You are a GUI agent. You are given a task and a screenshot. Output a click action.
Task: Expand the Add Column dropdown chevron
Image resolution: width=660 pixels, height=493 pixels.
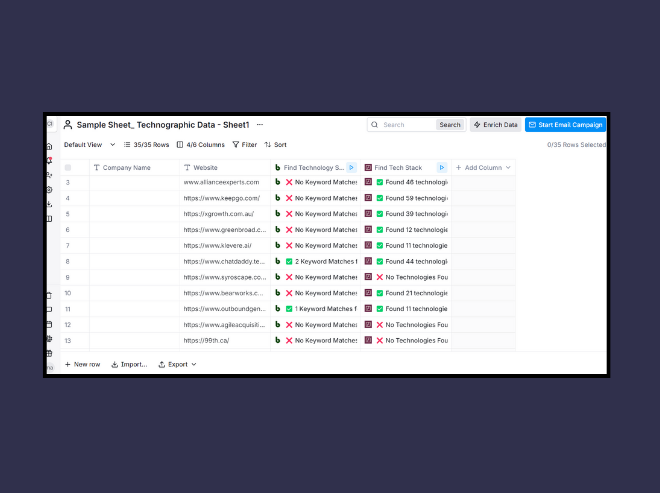pos(508,168)
